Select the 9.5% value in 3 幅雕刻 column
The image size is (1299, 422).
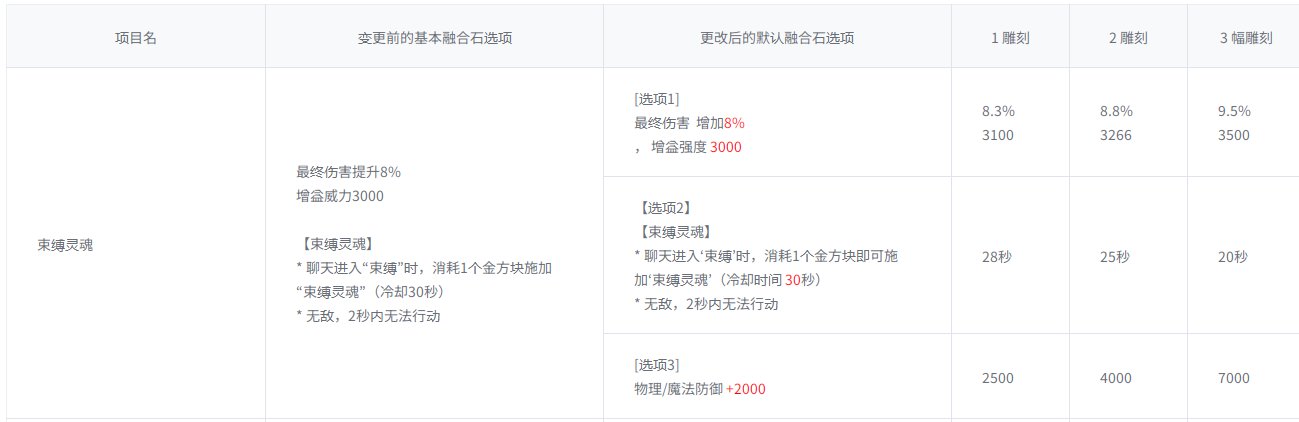[x=1234, y=111]
